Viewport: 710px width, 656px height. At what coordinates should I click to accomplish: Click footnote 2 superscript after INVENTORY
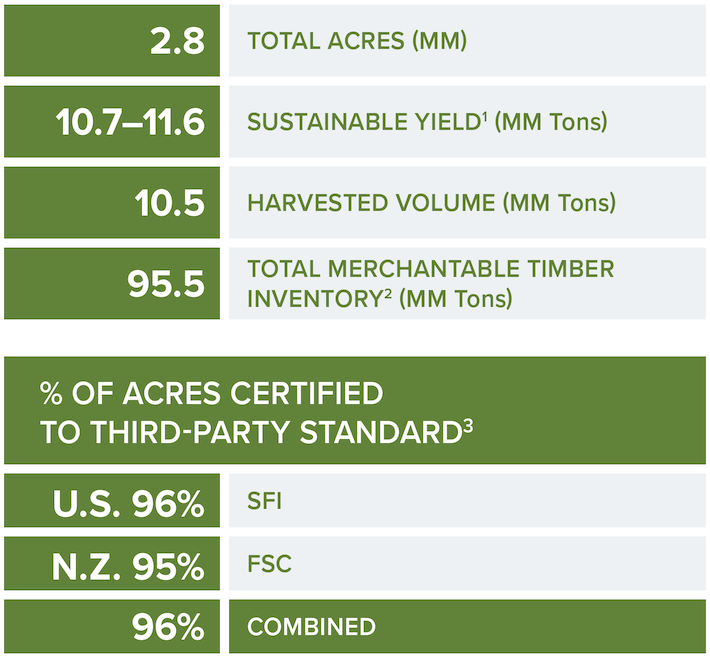click(388, 293)
